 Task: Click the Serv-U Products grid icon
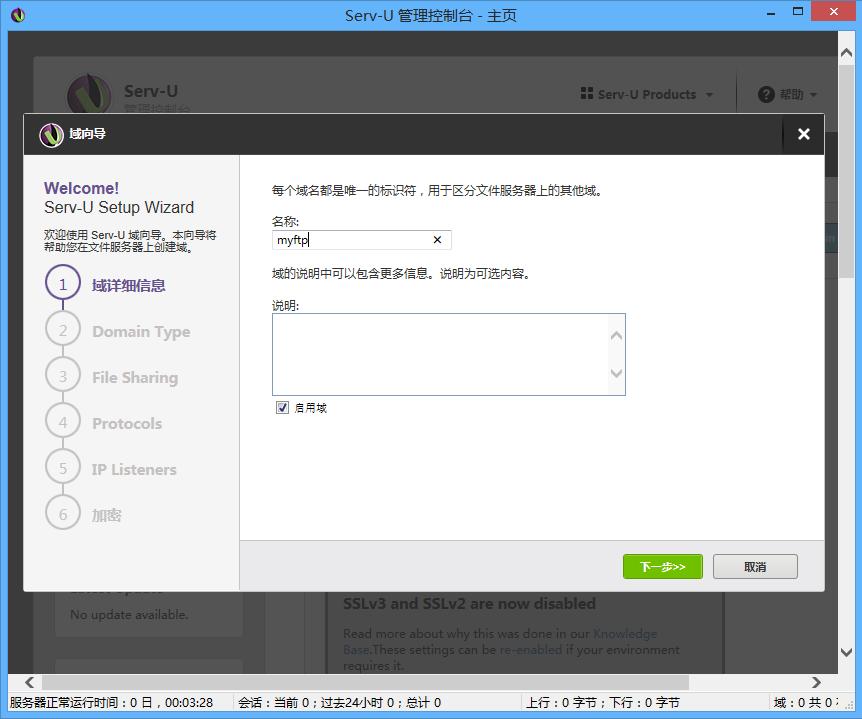pyautogui.click(x=587, y=93)
